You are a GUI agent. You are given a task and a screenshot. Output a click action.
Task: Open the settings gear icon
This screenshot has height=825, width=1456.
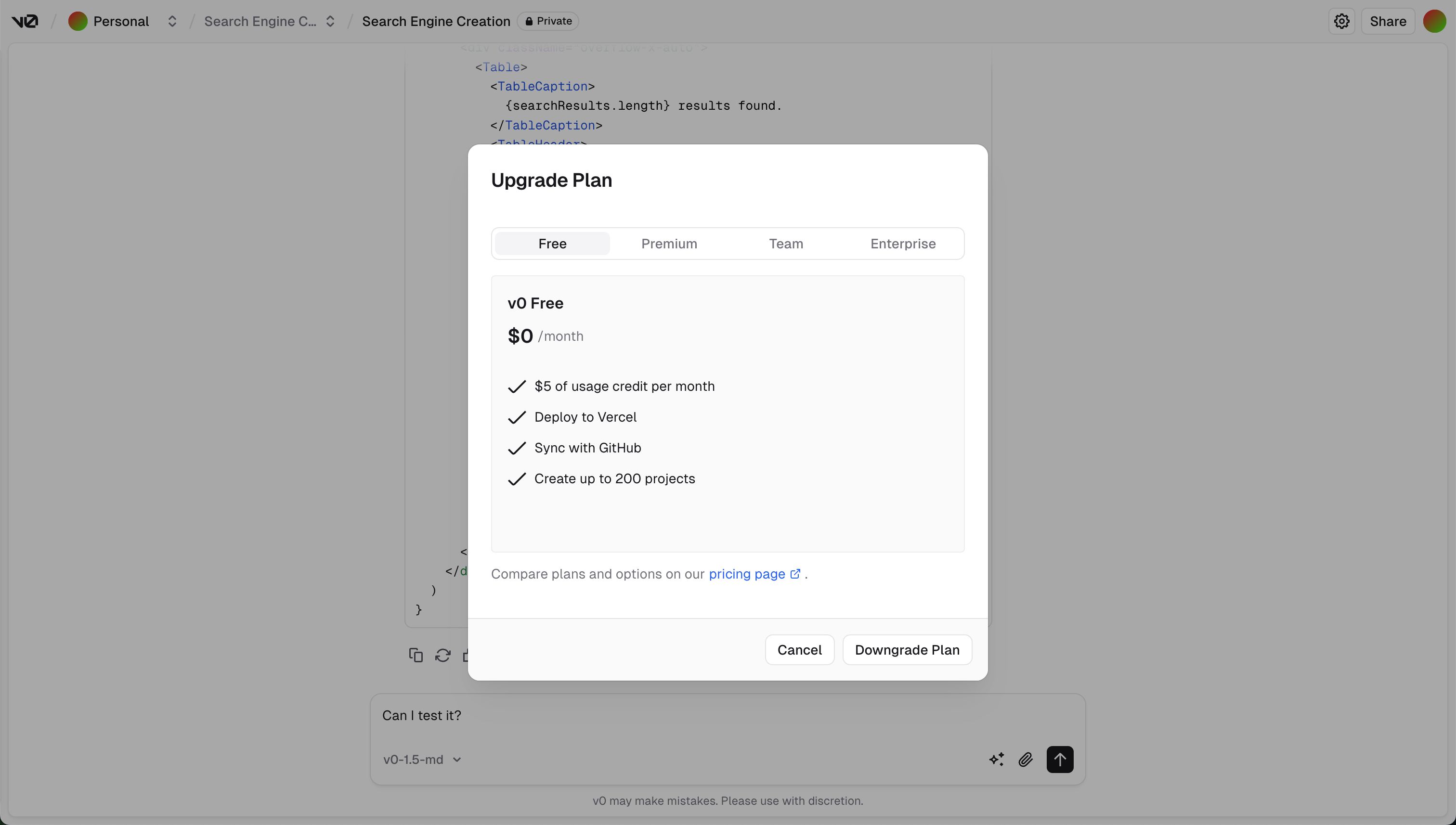[1341, 22]
